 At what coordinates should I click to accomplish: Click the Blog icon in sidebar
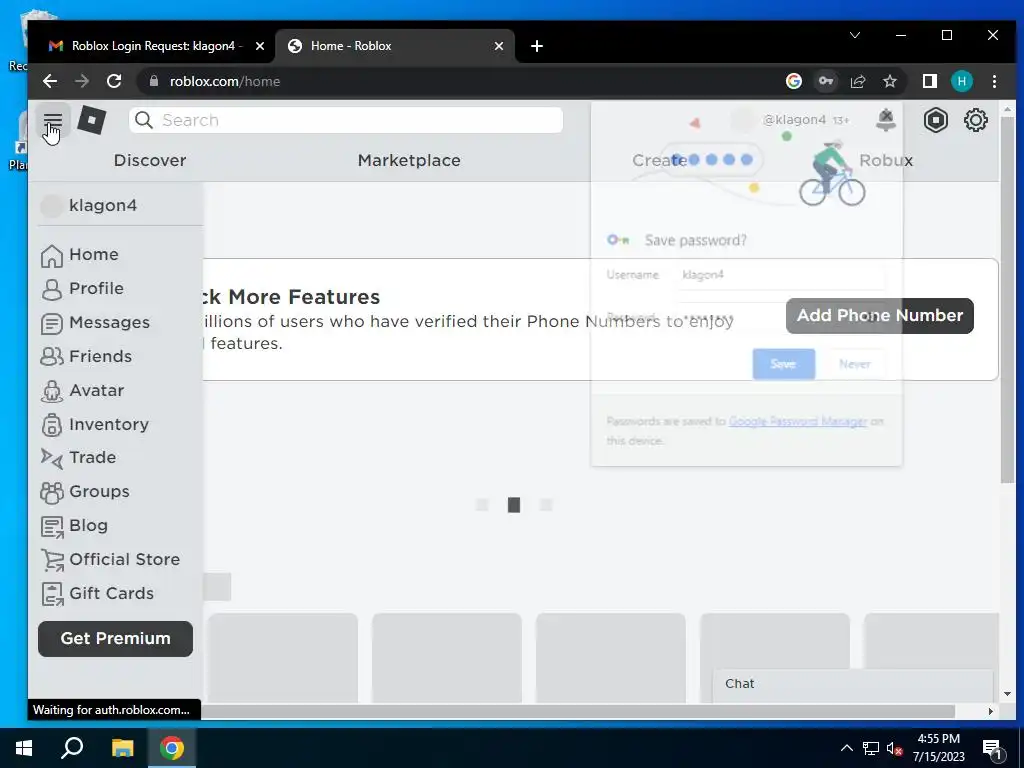(52, 526)
